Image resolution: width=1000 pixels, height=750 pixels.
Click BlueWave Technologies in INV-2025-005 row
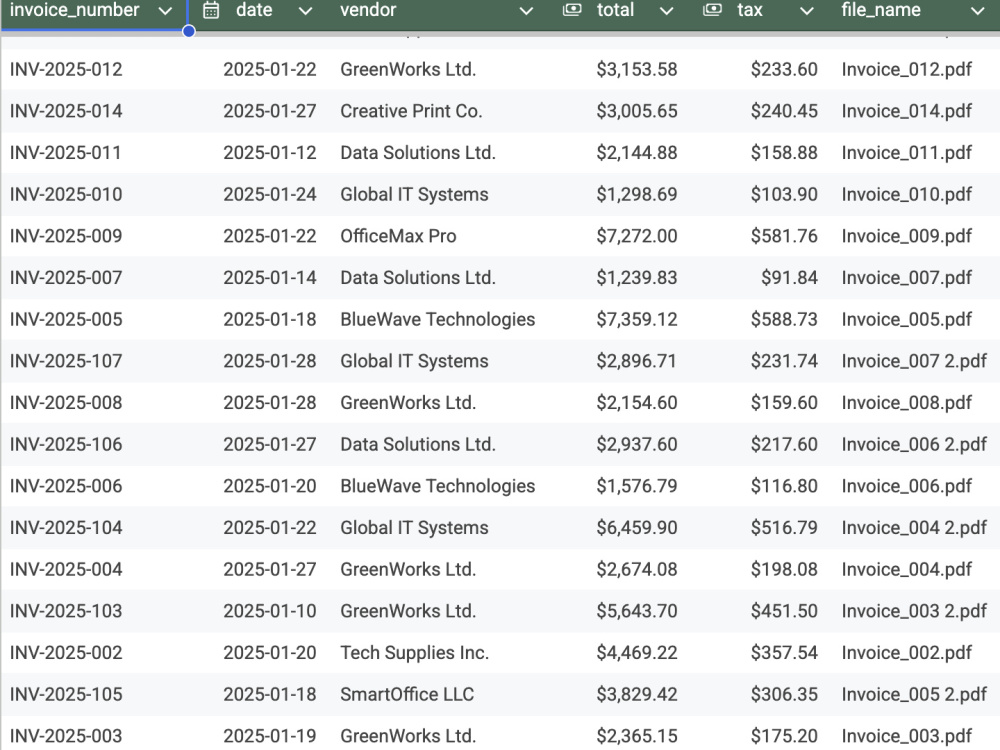tap(438, 319)
